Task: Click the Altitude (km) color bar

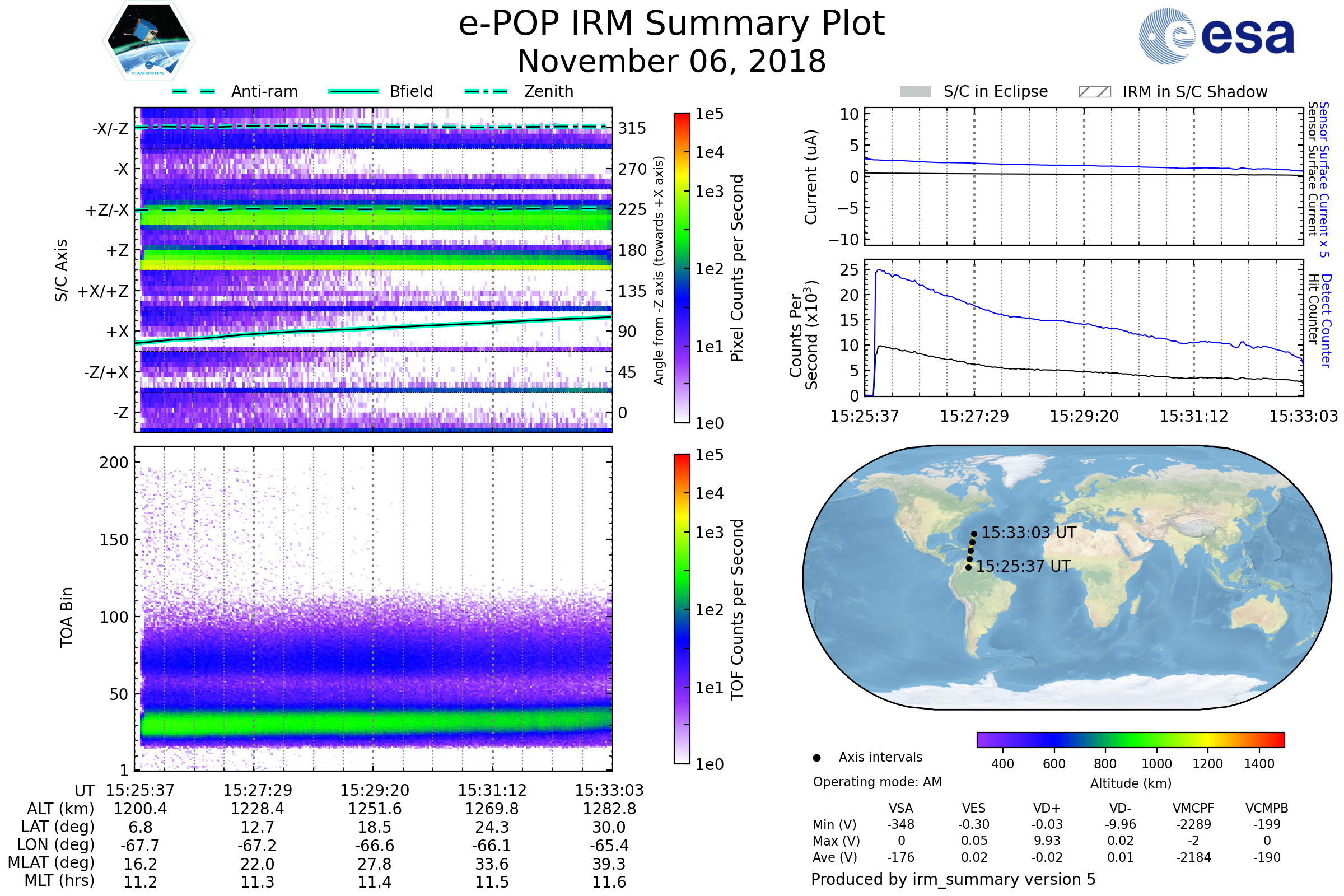Action: click(x=1130, y=739)
